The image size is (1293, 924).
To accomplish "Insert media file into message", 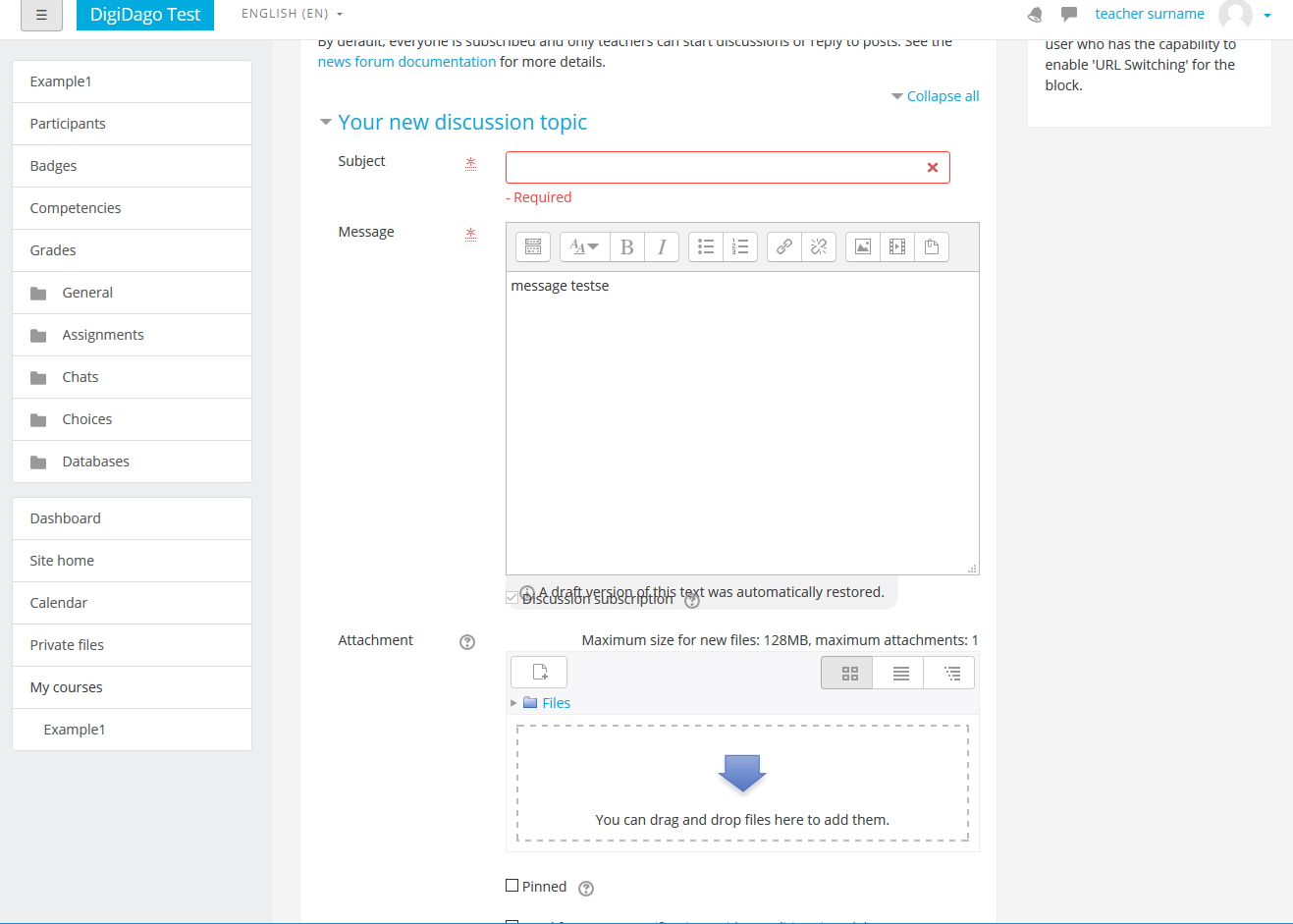I will click(x=897, y=246).
